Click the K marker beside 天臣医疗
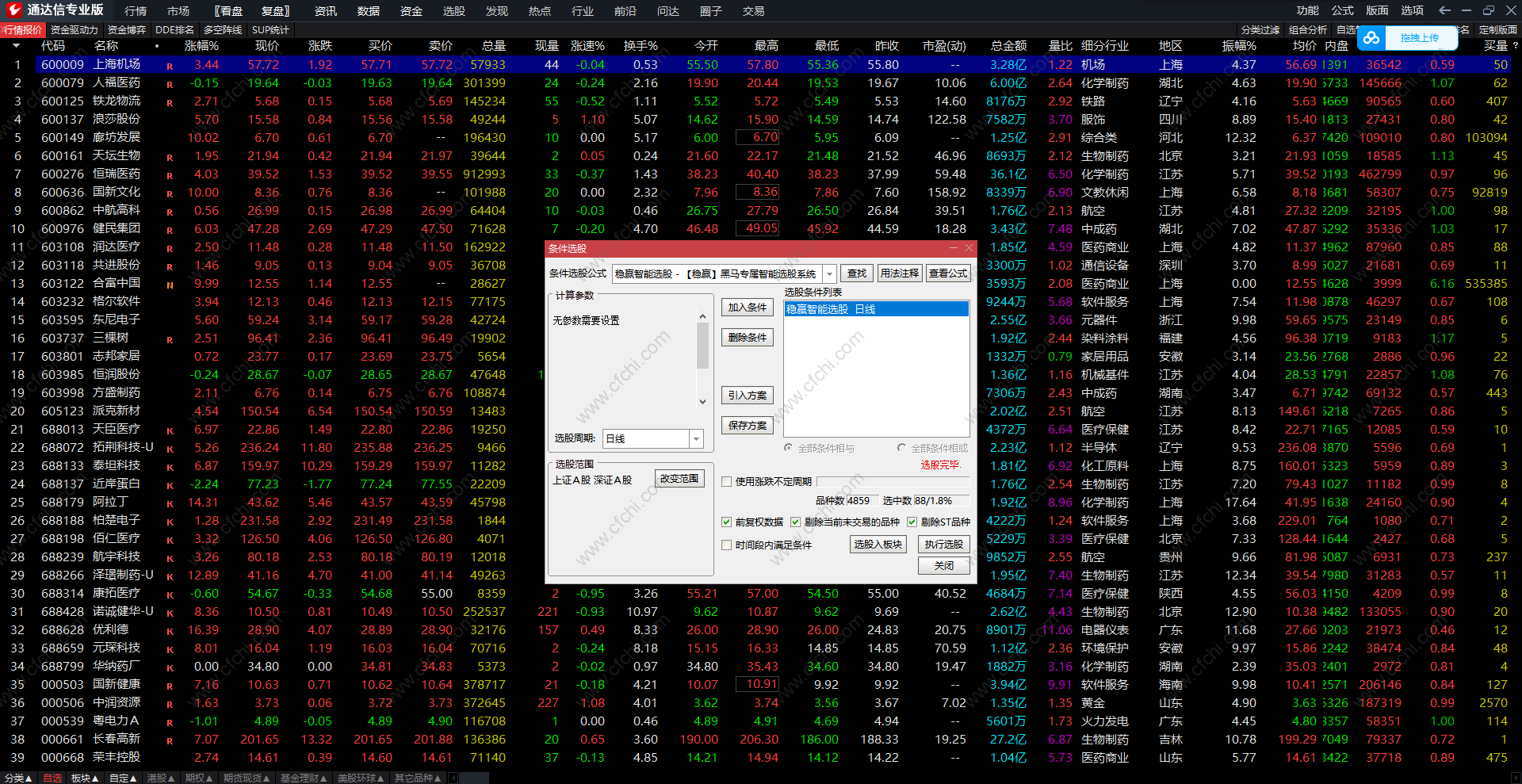The width and height of the screenshot is (1522, 784). point(170,430)
